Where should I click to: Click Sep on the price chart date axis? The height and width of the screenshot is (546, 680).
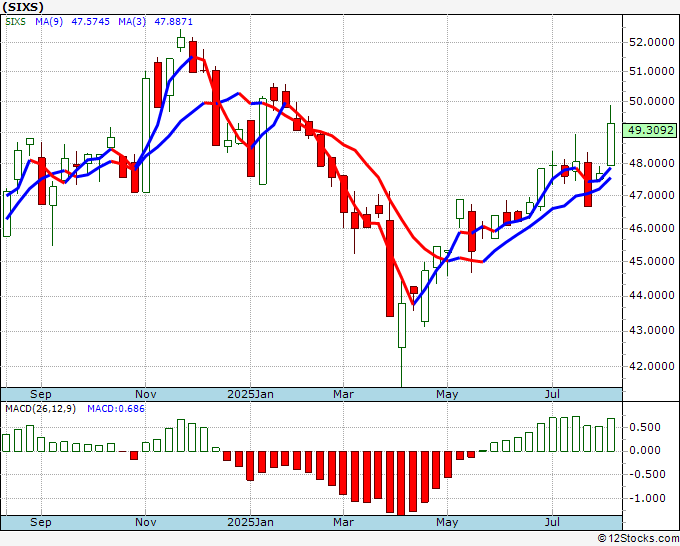point(41,394)
